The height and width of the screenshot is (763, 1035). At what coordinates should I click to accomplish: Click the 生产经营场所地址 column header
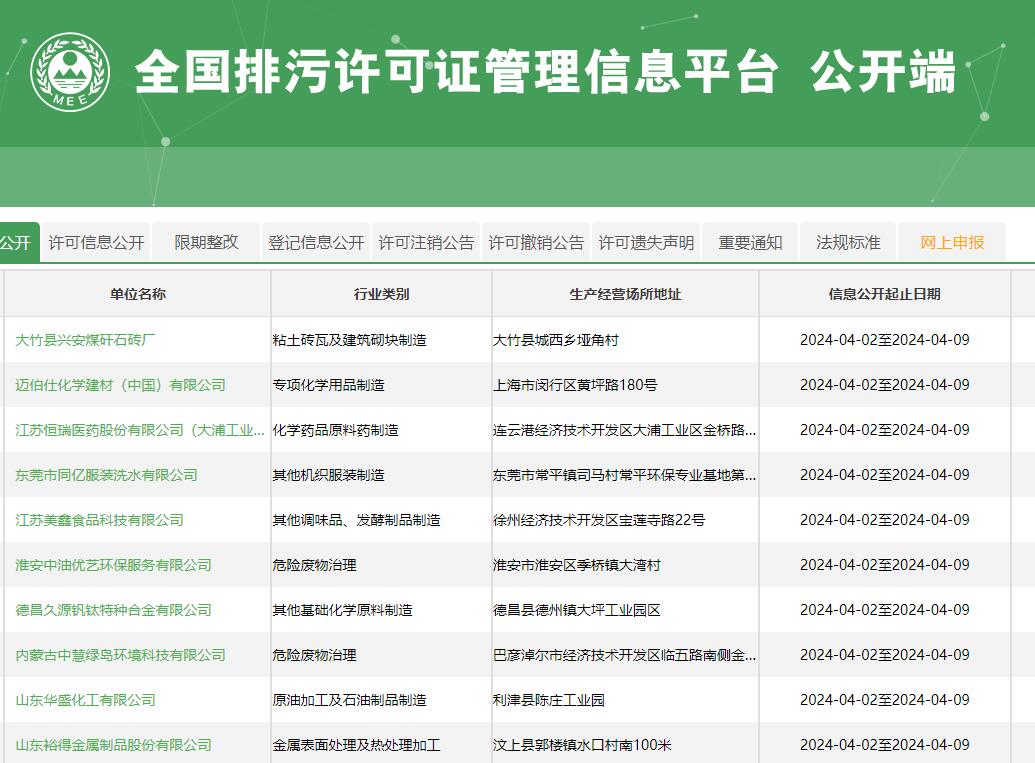(x=625, y=294)
